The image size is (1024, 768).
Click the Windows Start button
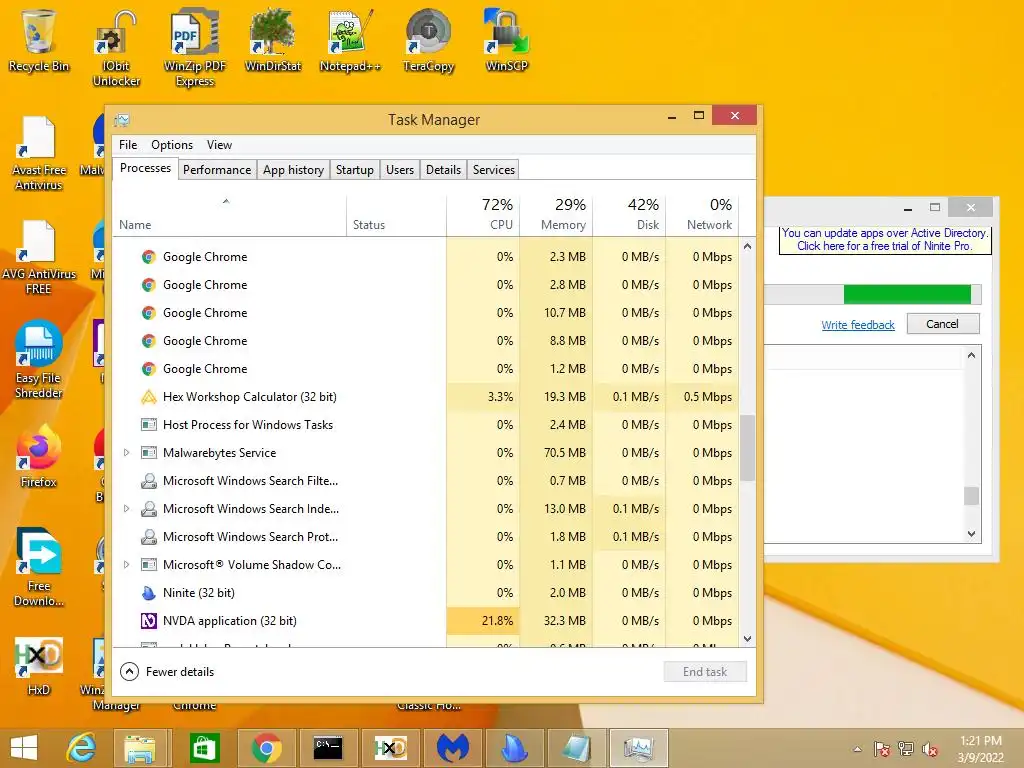[x=24, y=748]
